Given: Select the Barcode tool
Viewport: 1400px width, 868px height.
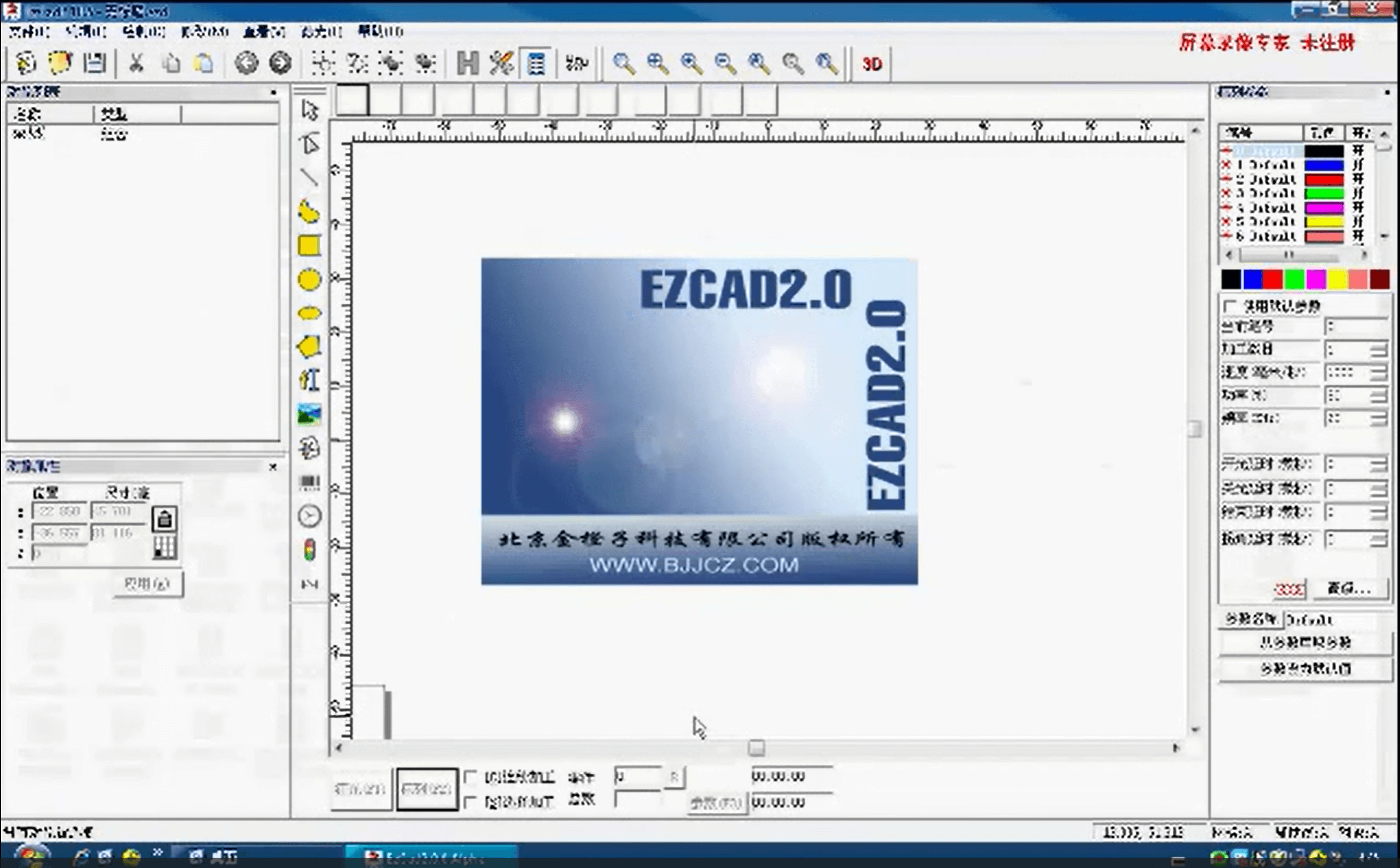Looking at the screenshot, I should pyautogui.click(x=310, y=482).
